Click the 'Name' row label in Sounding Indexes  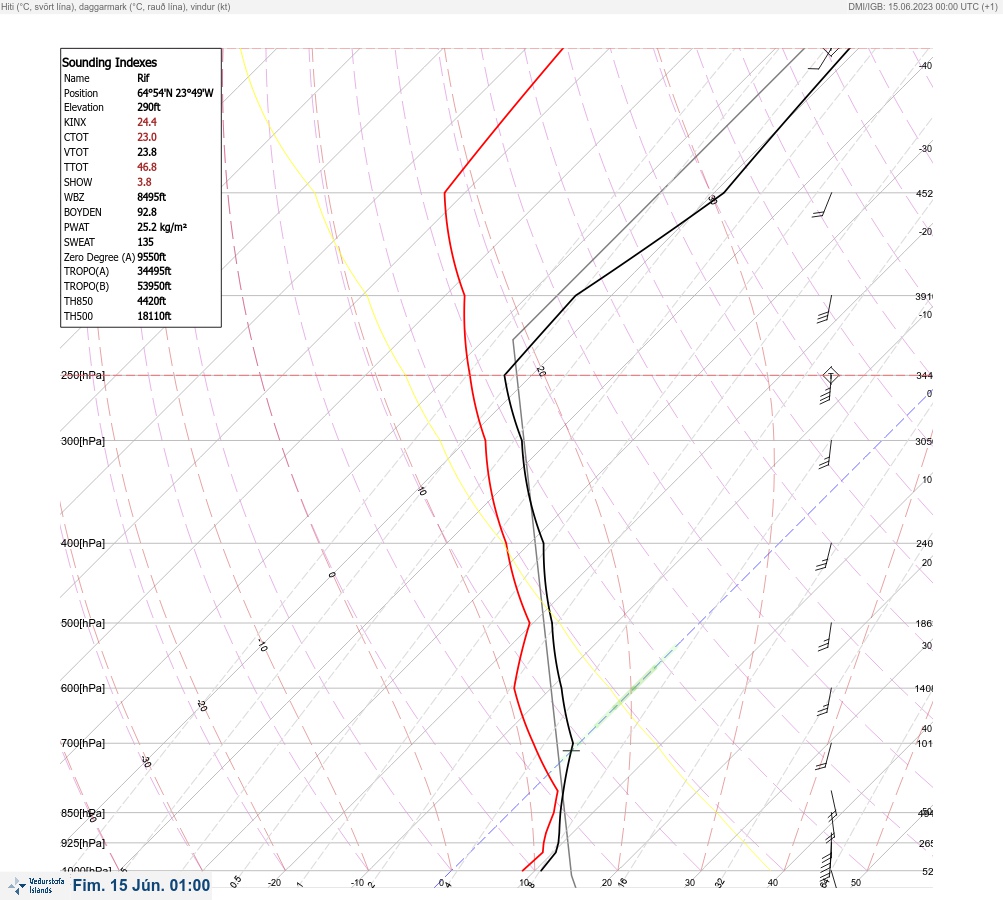77,78
